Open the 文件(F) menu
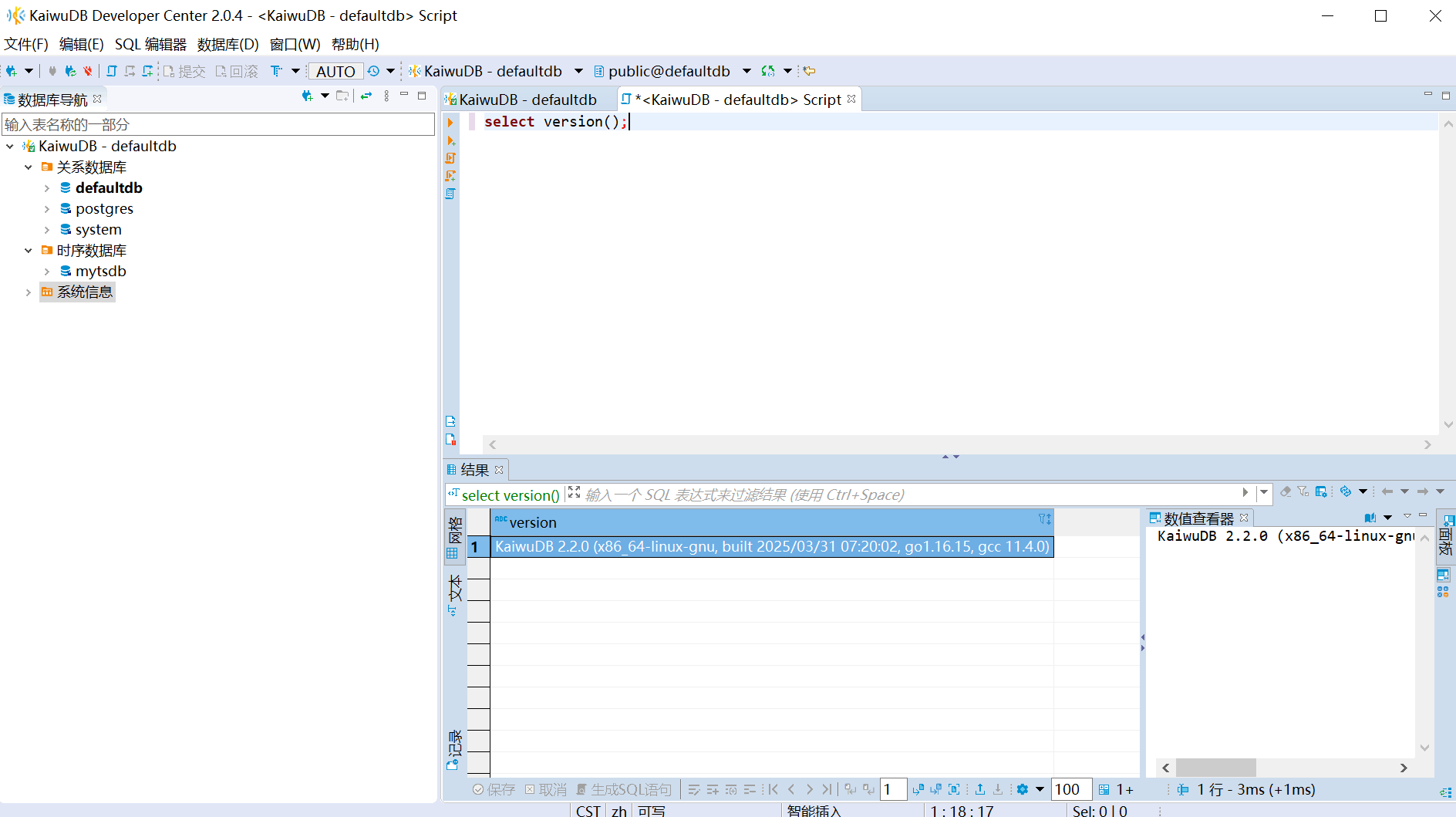The width and height of the screenshot is (1456, 817). pos(26,44)
